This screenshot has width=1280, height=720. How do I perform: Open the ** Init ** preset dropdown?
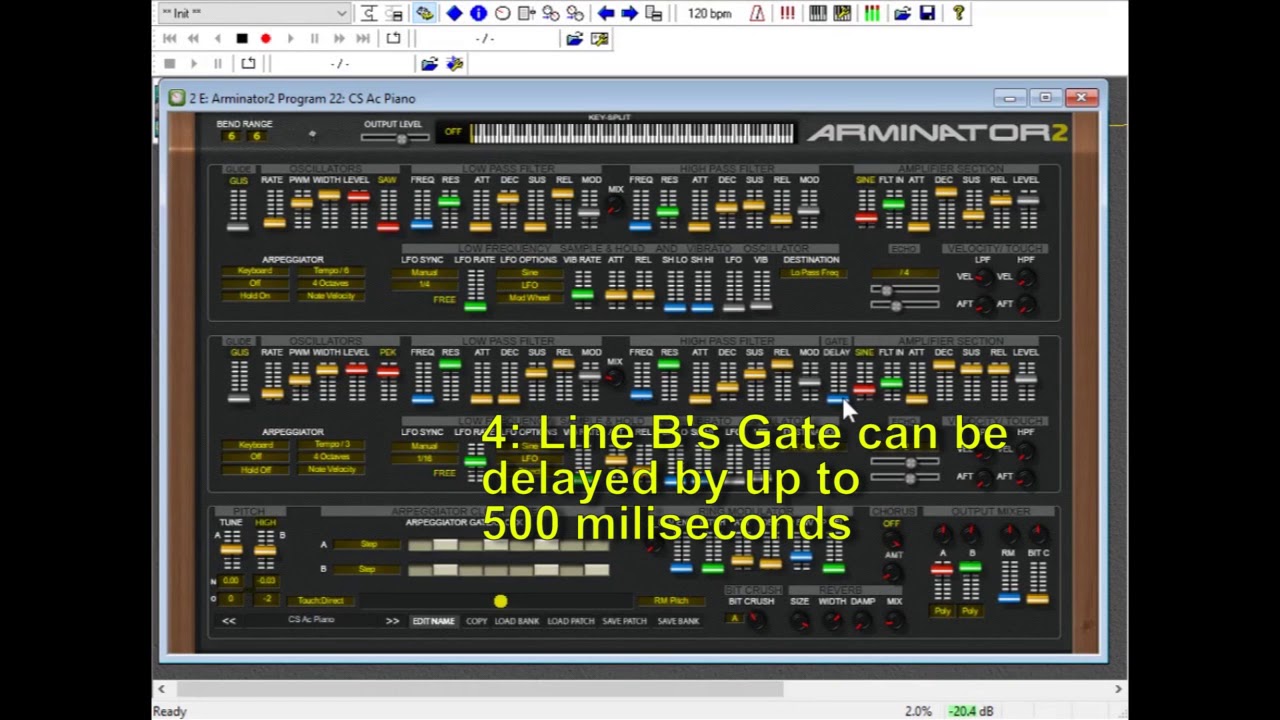(x=253, y=13)
